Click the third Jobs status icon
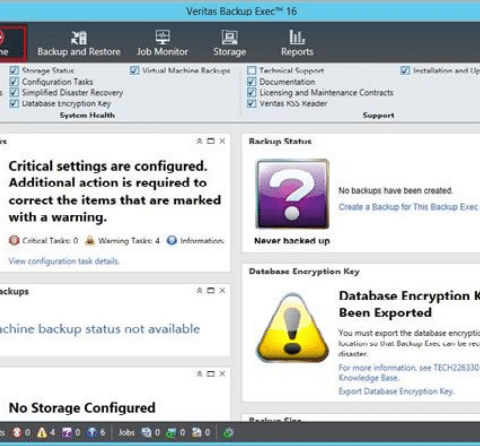The width and height of the screenshot is (480, 446). [196, 433]
